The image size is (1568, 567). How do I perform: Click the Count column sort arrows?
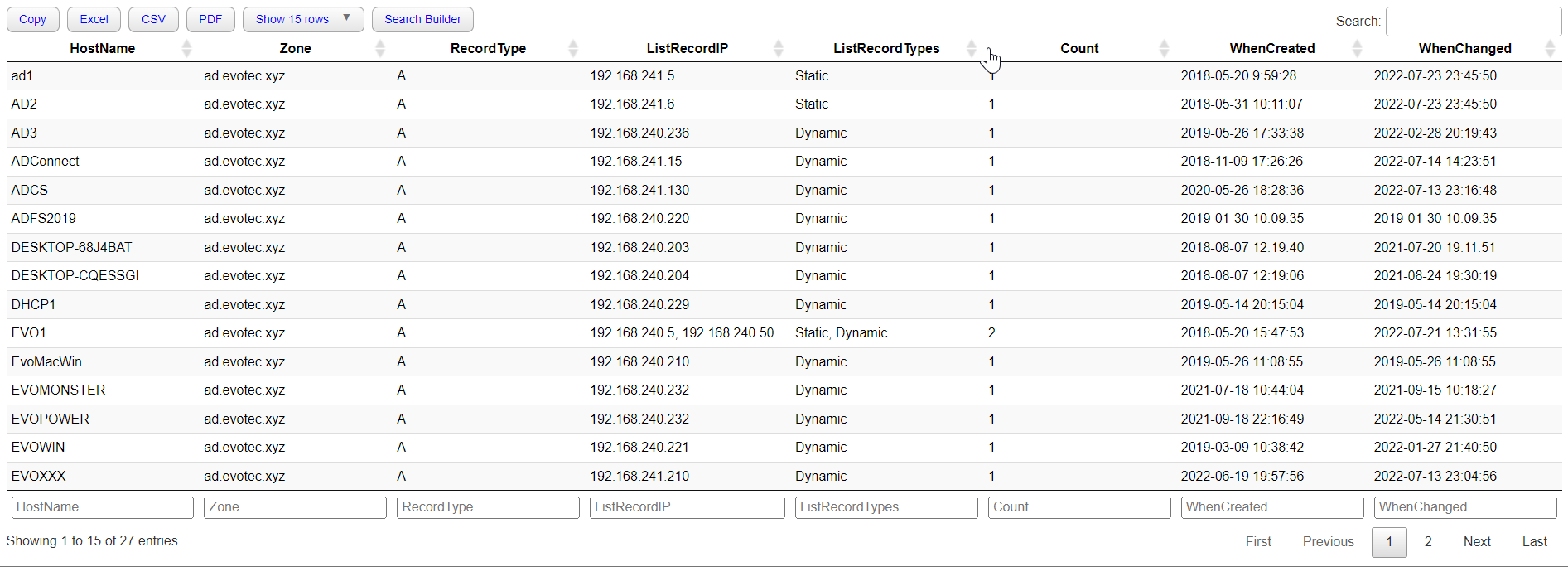pos(1164,49)
